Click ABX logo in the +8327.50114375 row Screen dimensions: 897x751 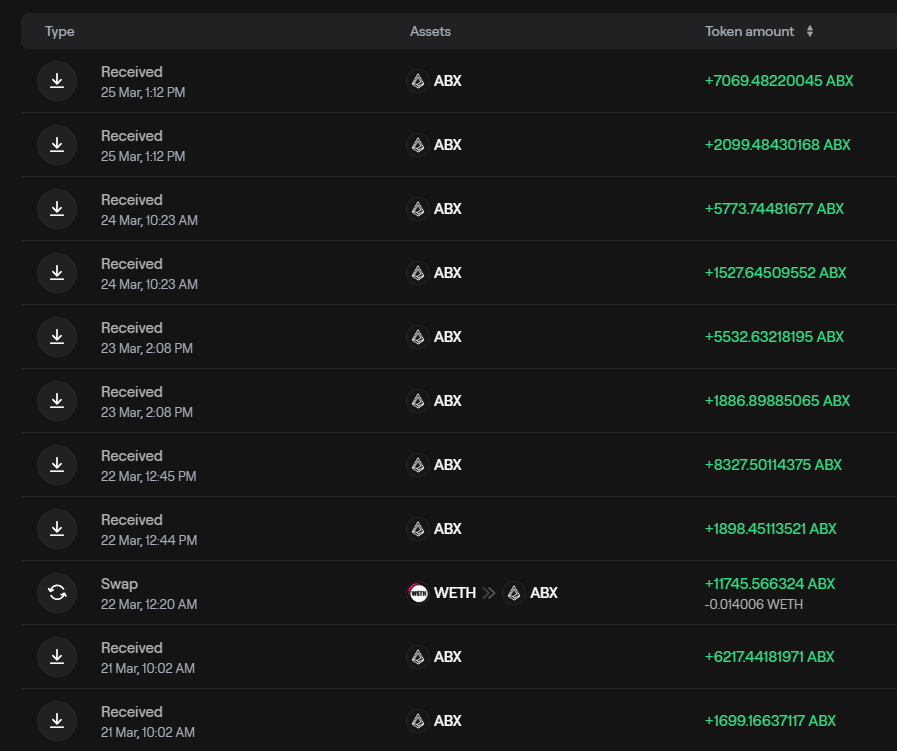418,465
